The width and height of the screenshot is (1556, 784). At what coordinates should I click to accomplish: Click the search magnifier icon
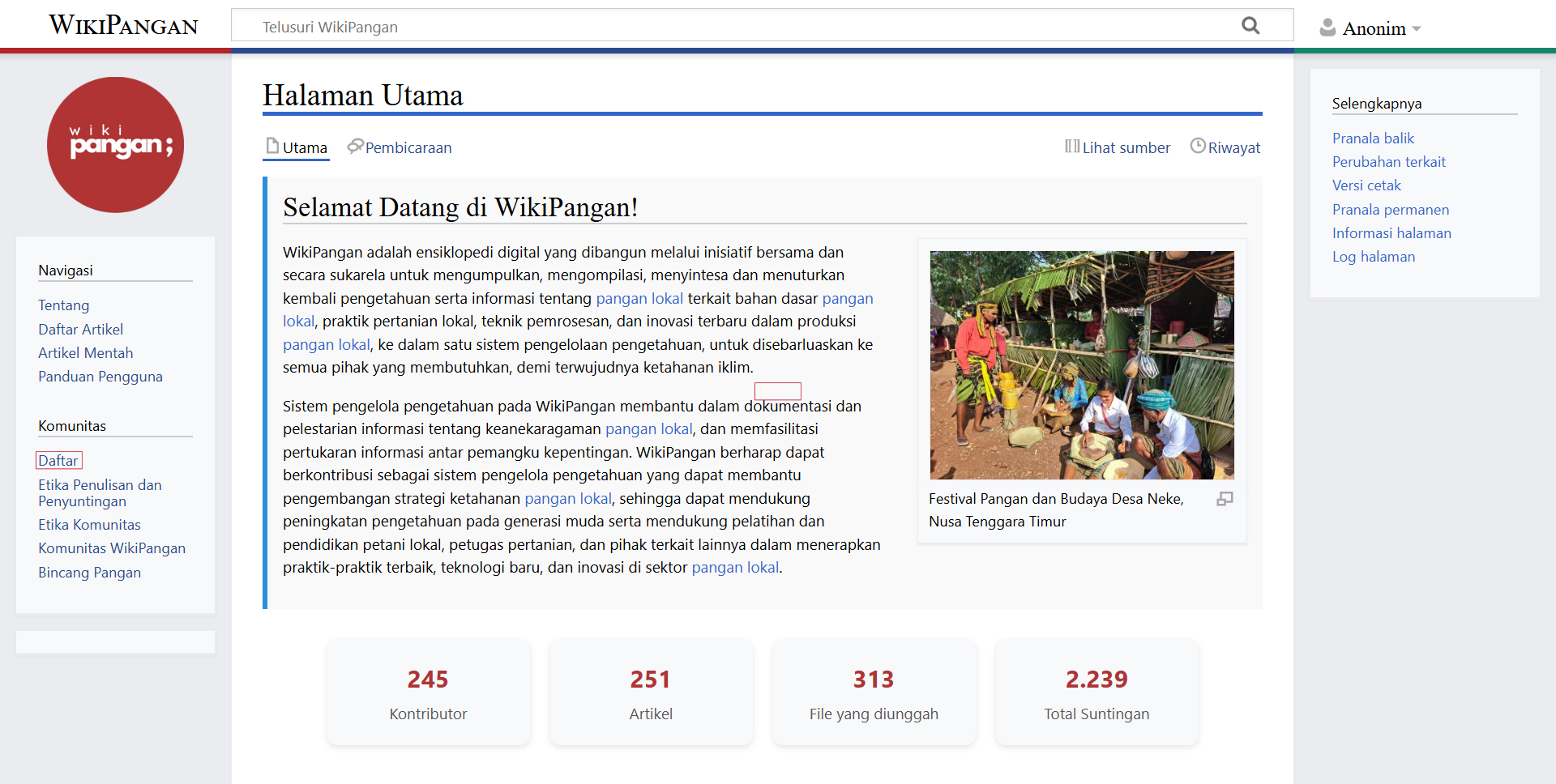[1250, 26]
